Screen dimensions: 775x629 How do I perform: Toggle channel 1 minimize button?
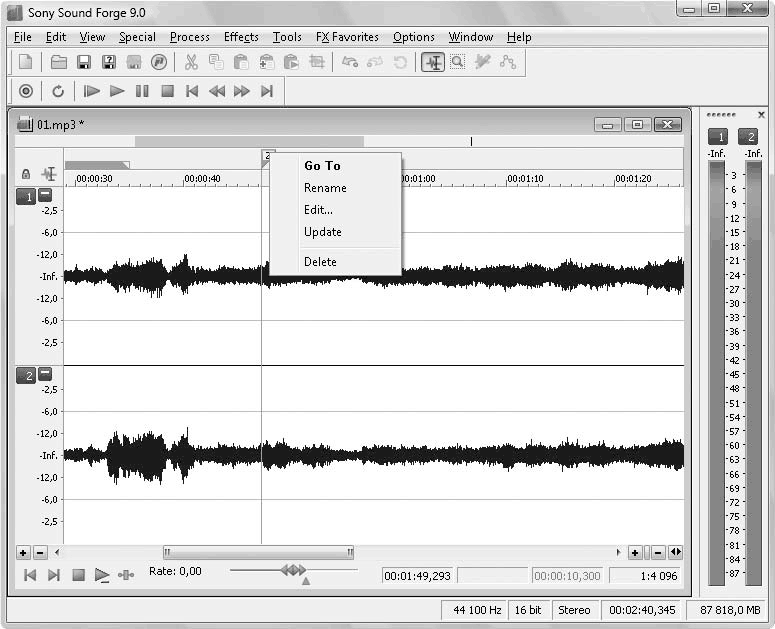[45, 195]
